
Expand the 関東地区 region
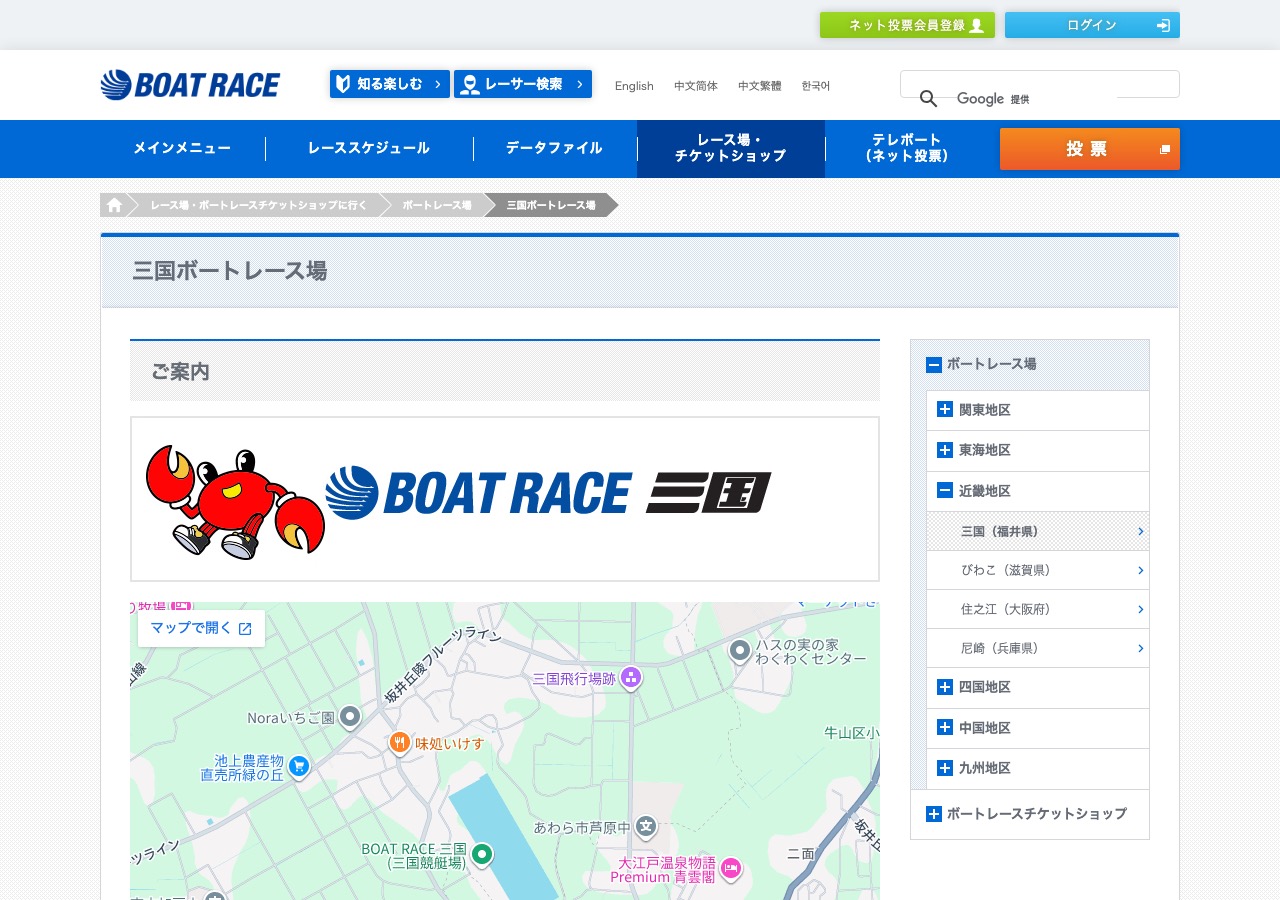pos(944,409)
